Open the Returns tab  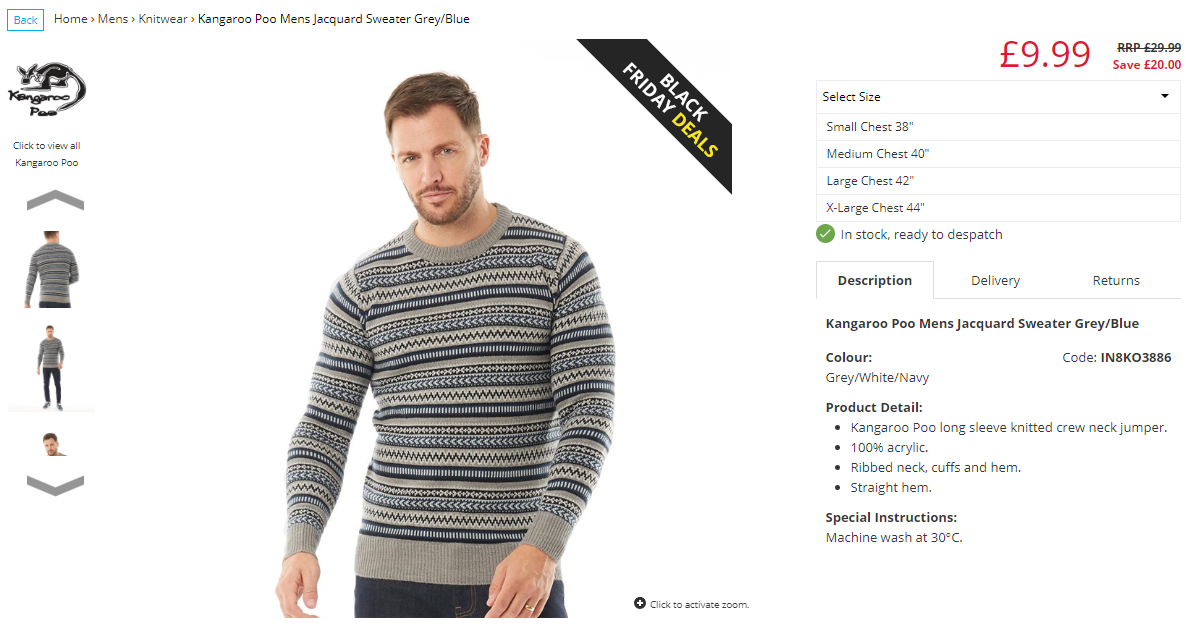[x=1115, y=280]
